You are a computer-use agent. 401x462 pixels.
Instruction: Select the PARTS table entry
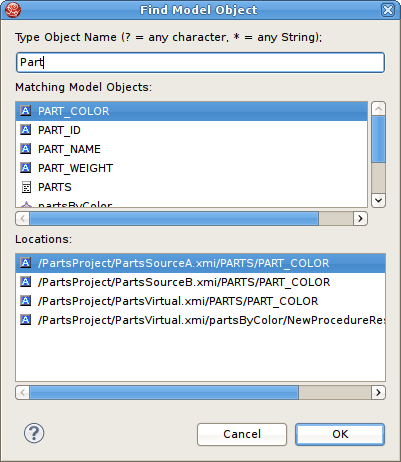[192, 187]
